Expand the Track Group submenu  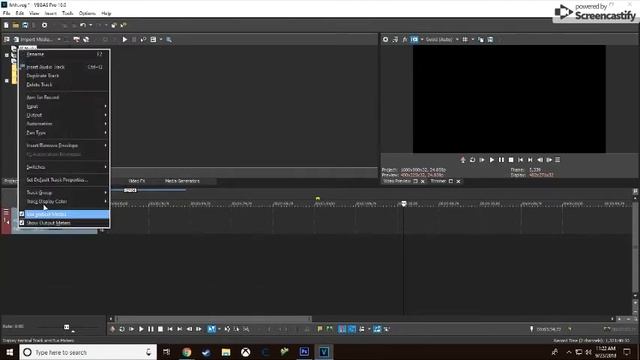[x=64, y=193]
